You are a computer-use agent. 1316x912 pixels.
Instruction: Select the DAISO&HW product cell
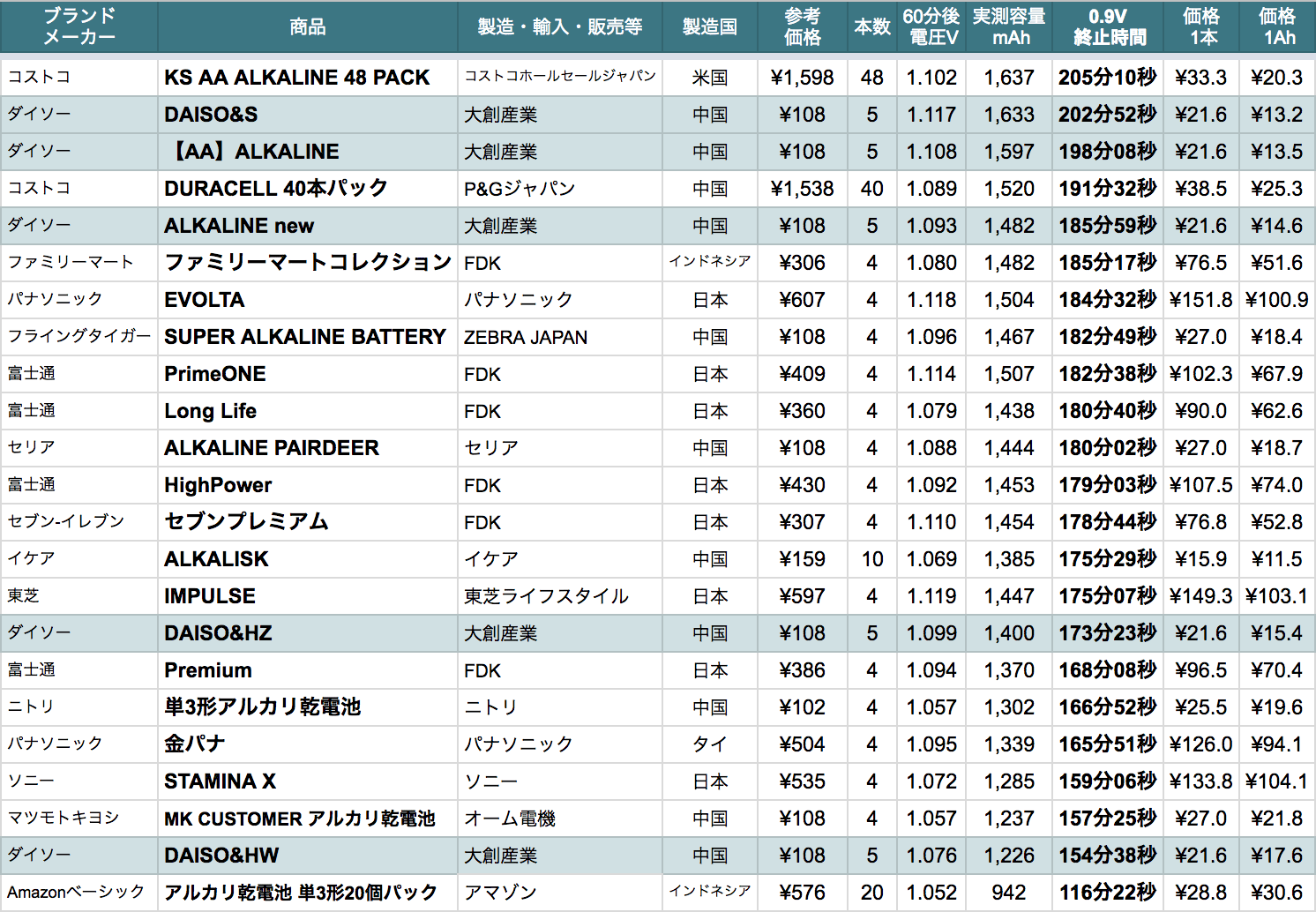pyautogui.click(x=308, y=856)
